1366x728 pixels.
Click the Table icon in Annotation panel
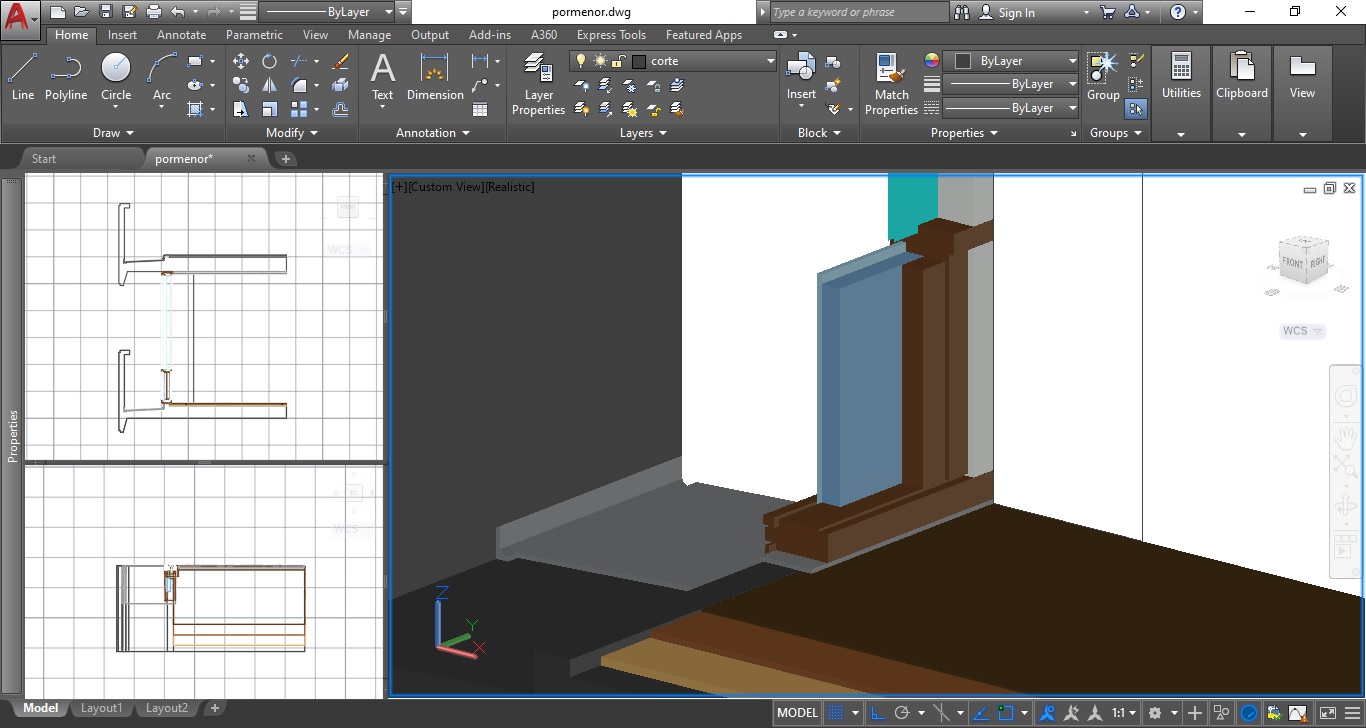pos(480,109)
